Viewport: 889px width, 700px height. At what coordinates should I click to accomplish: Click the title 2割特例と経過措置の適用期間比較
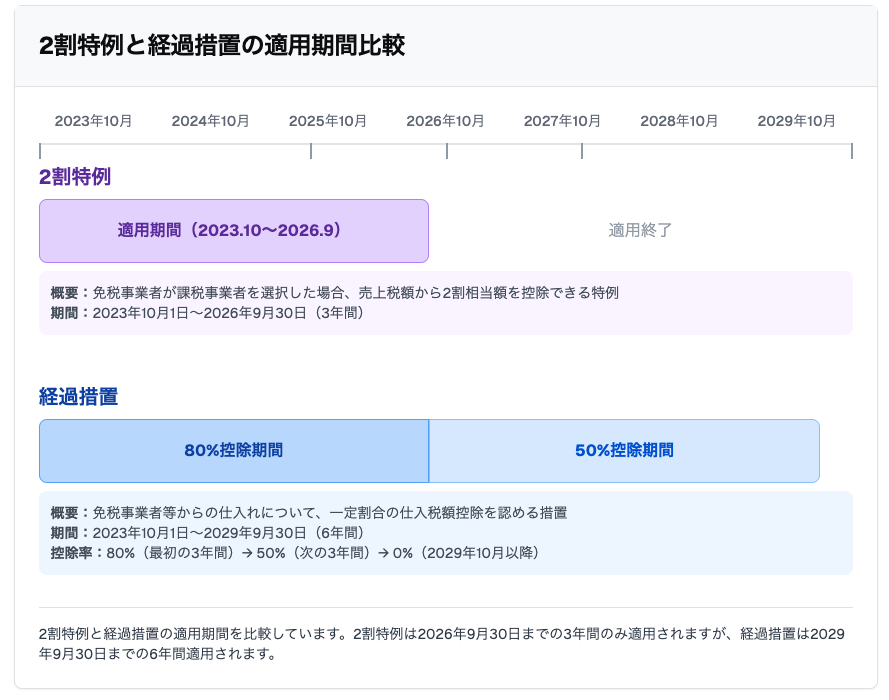click(x=222, y=46)
